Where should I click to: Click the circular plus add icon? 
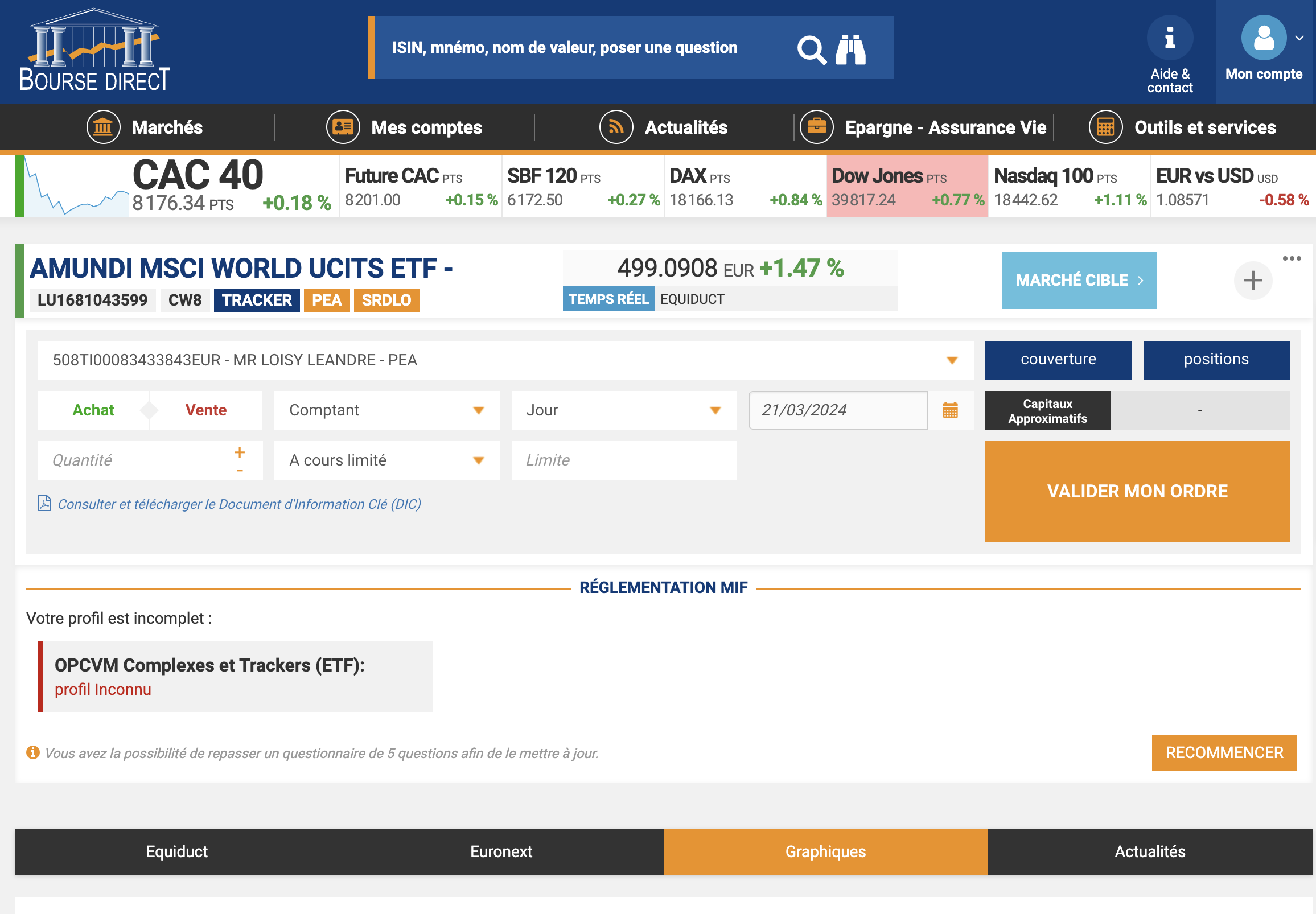coord(1252,281)
